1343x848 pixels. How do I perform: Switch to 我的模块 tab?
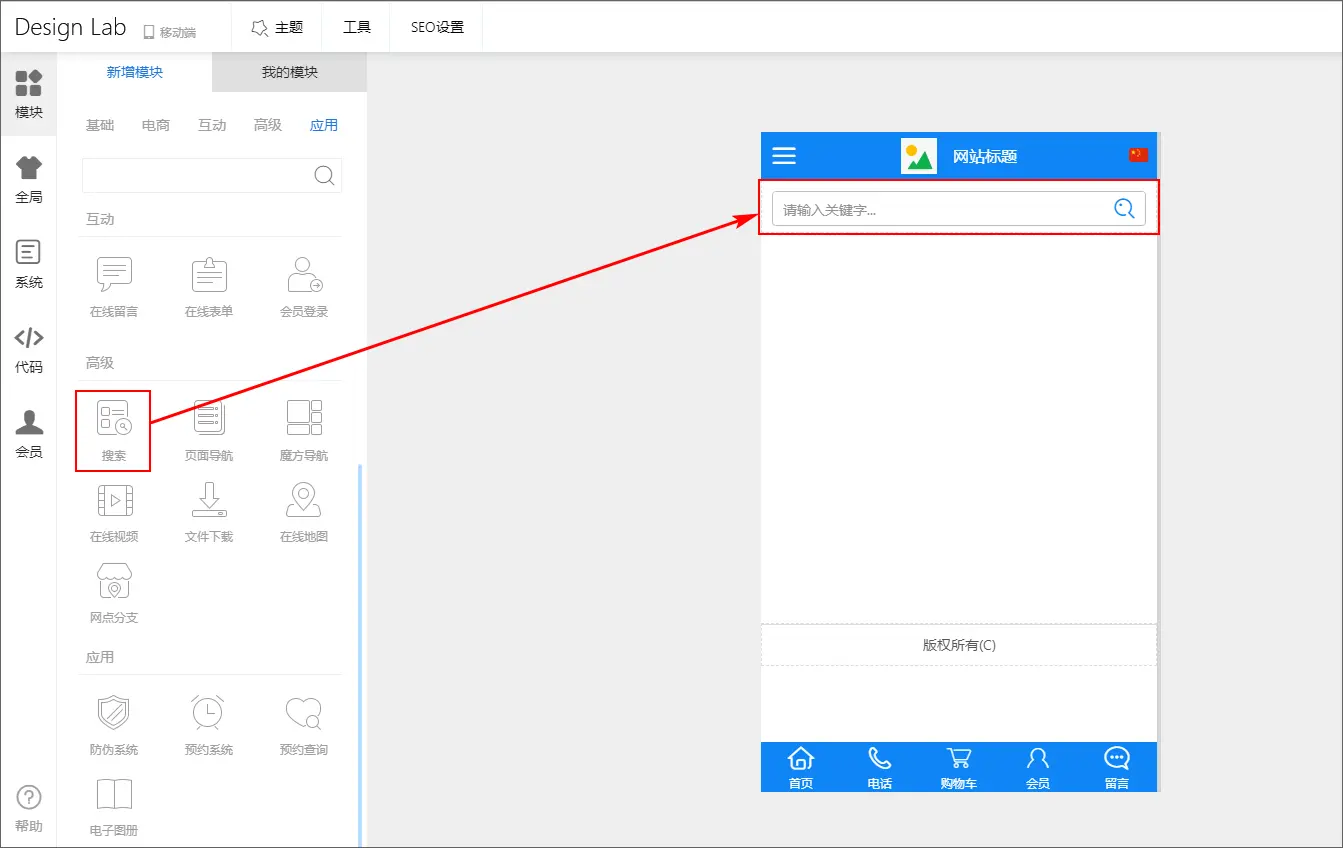(290, 73)
